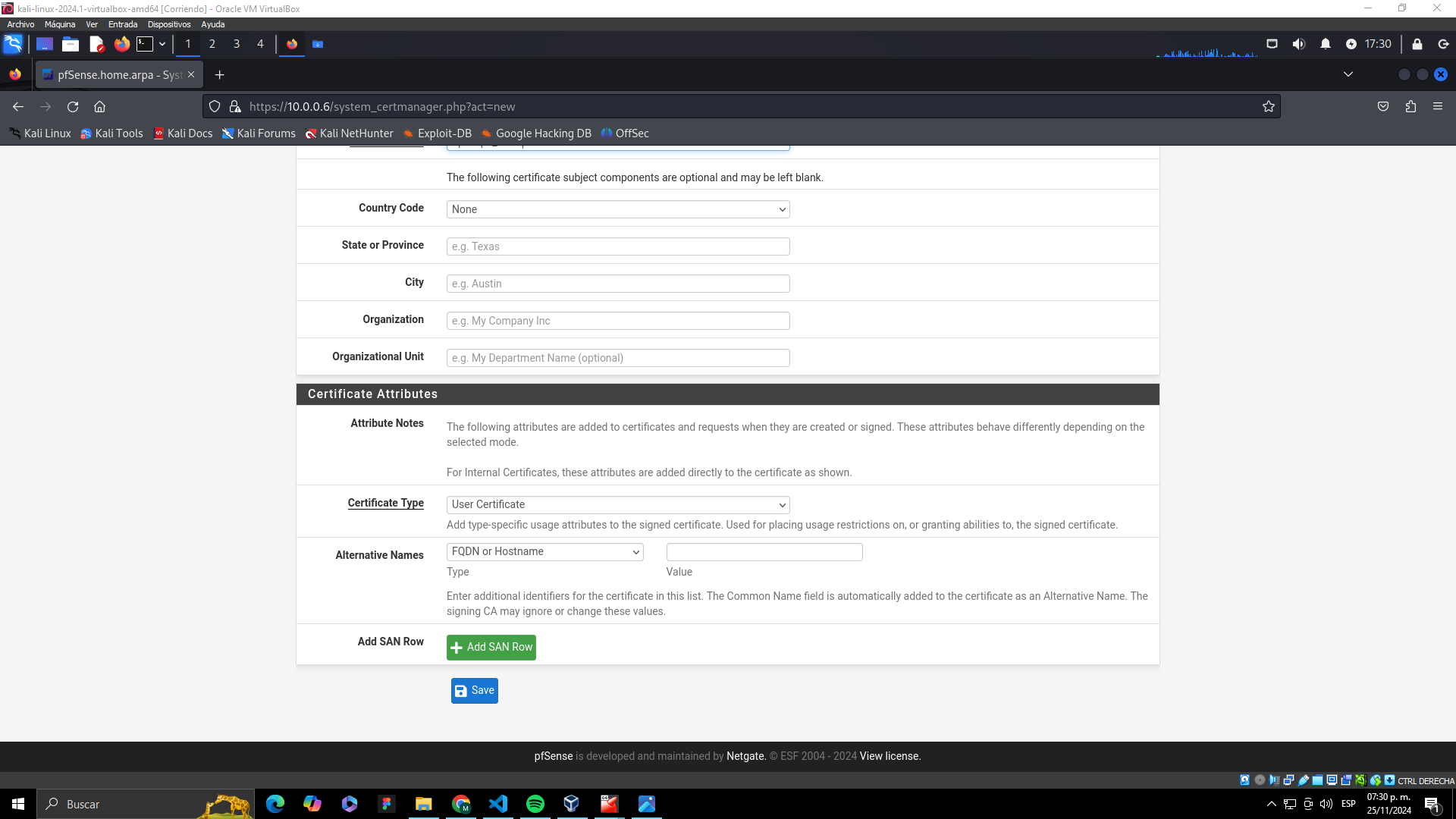Open Visual Studio Code from the taskbar
1456x819 pixels.
[x=498, y=804]
